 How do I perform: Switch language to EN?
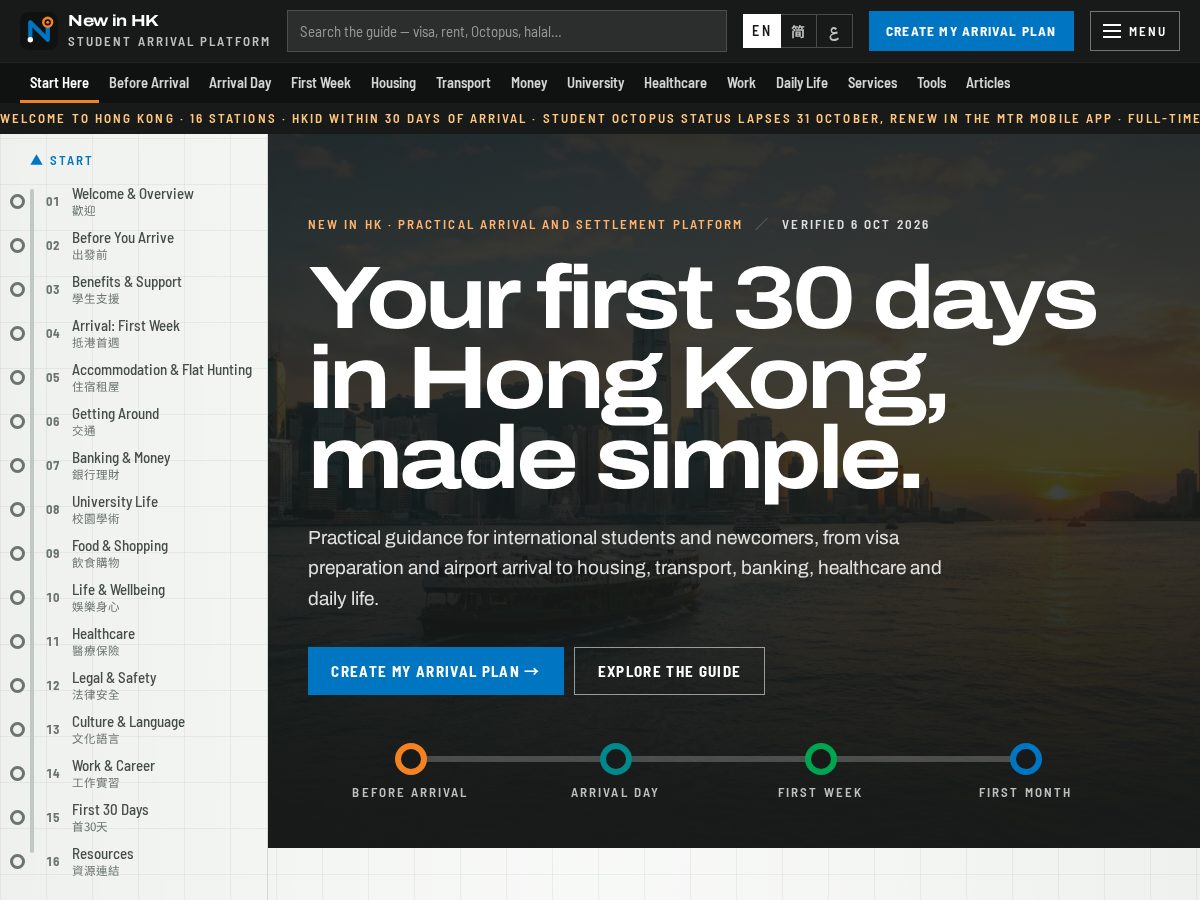(762, 31)
